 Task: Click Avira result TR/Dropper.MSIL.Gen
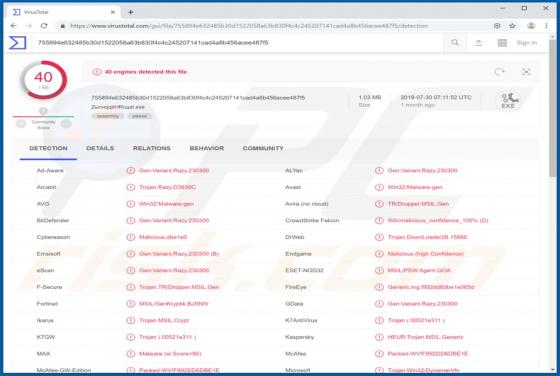click(418, 204)
